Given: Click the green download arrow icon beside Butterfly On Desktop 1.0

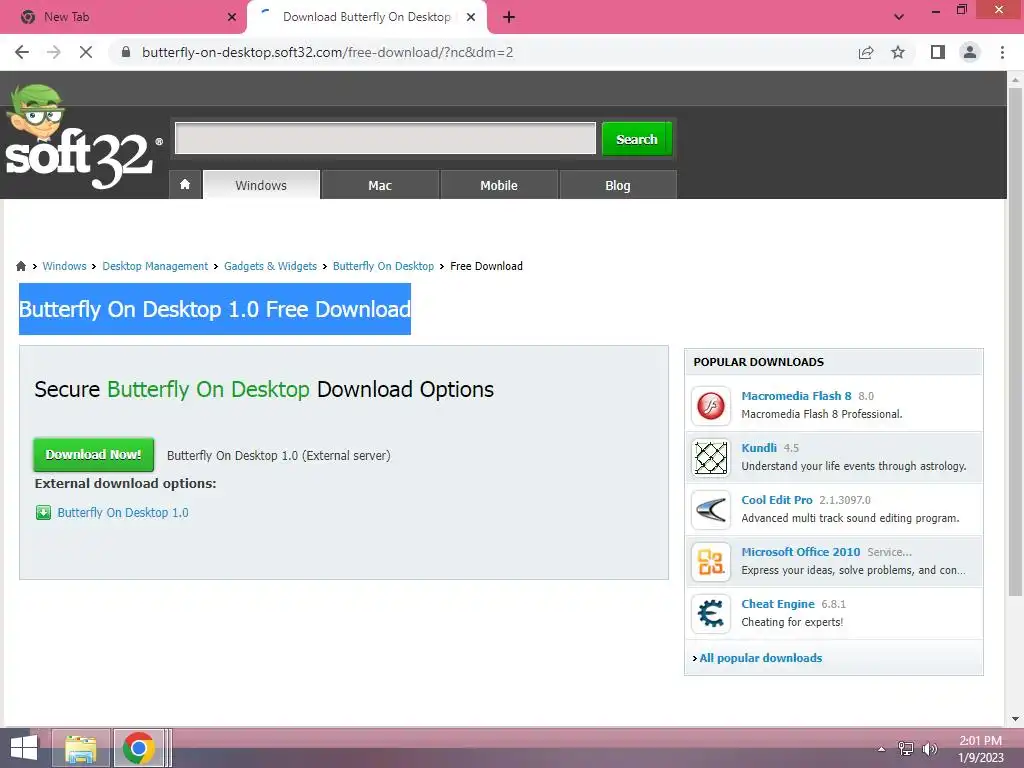Looking at the screenshot, I should click(x=43, y=513).
